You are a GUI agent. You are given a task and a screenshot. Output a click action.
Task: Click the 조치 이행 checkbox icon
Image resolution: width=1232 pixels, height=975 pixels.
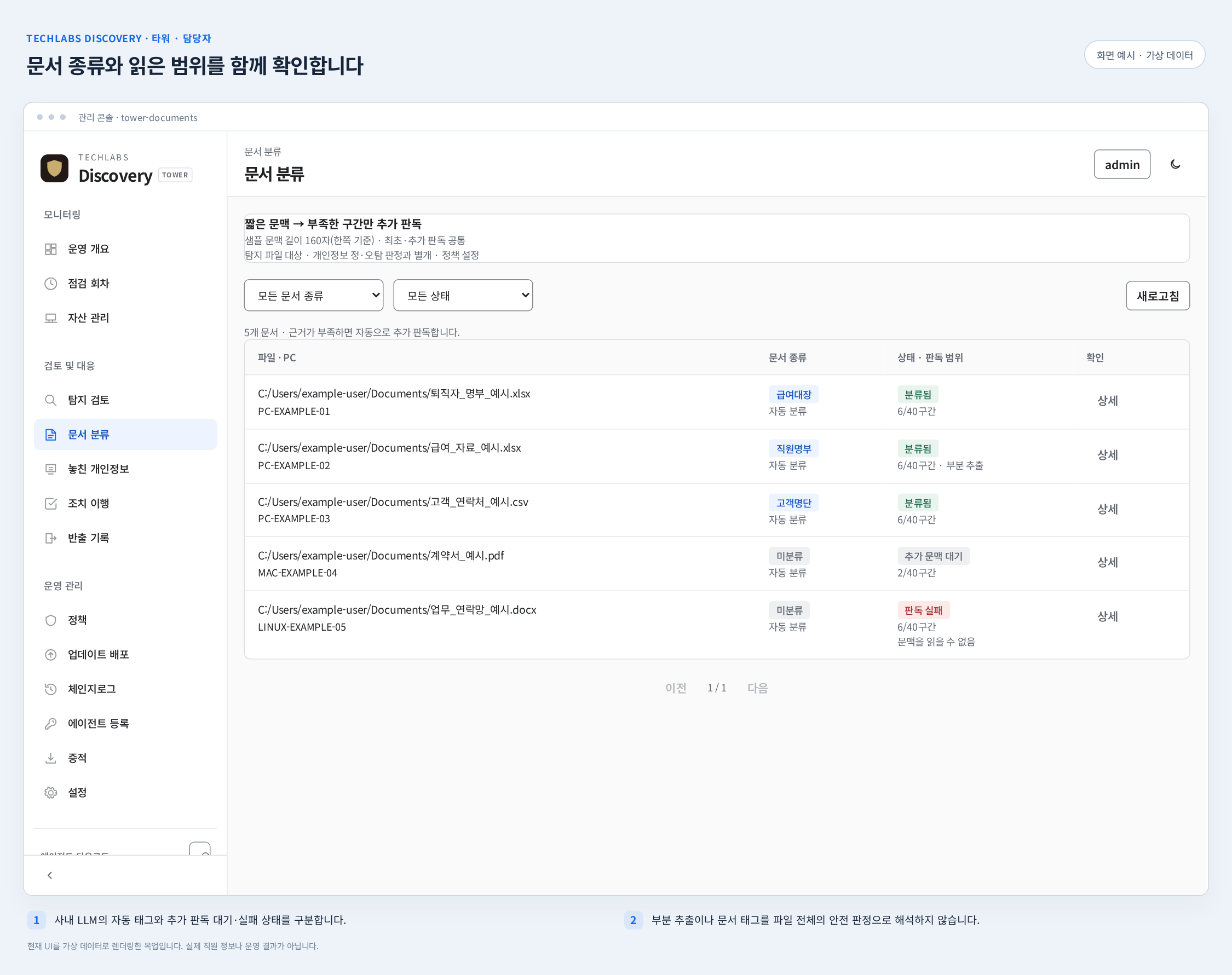pos(51,504)
